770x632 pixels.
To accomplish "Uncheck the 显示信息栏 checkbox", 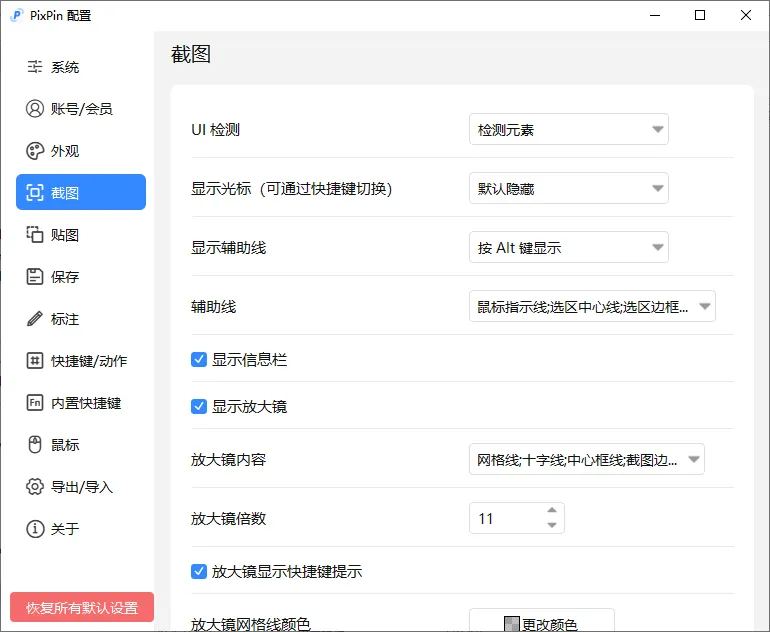I will 199,359.
